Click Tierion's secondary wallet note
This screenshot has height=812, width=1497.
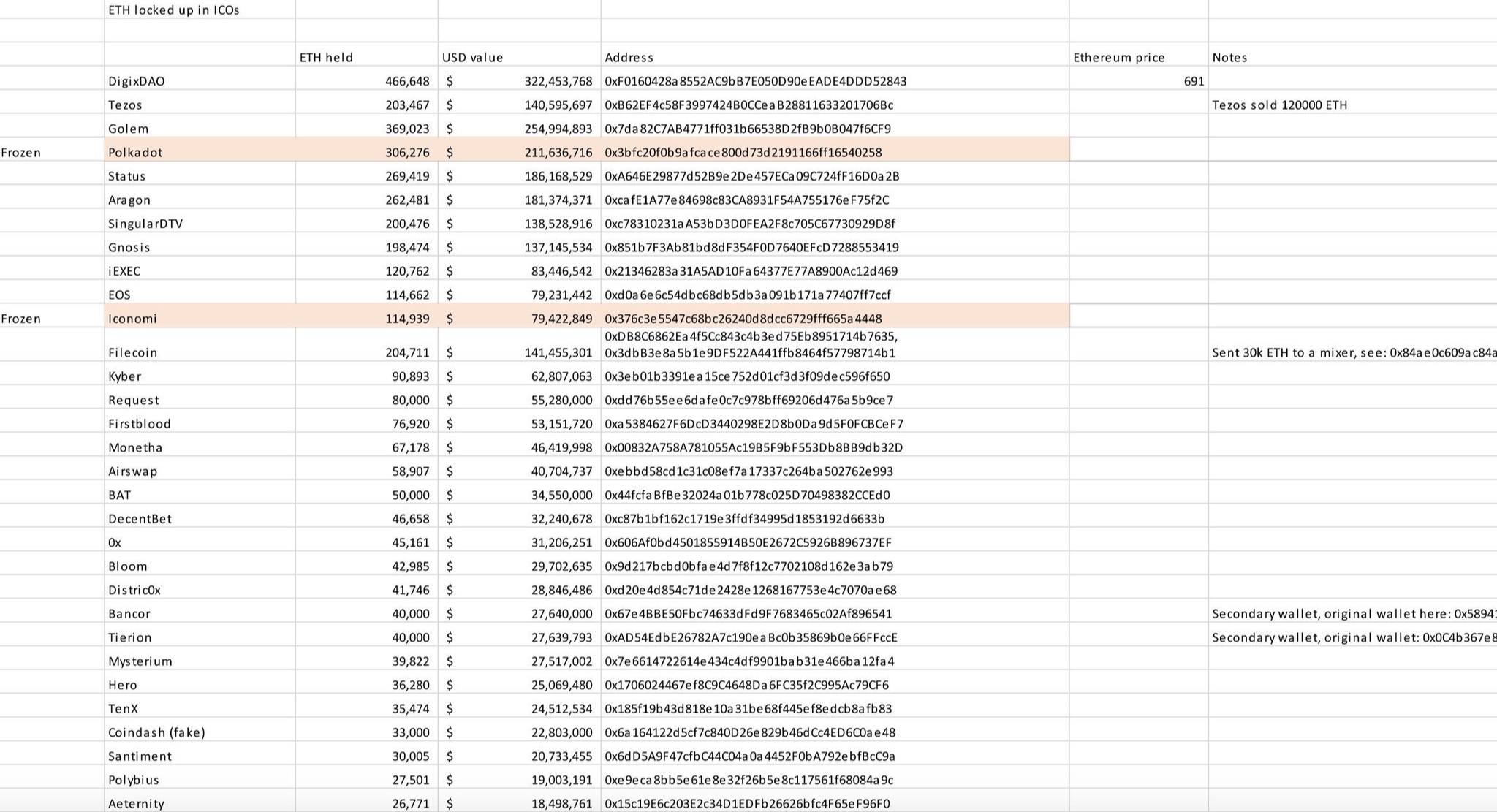point(1352,637)
